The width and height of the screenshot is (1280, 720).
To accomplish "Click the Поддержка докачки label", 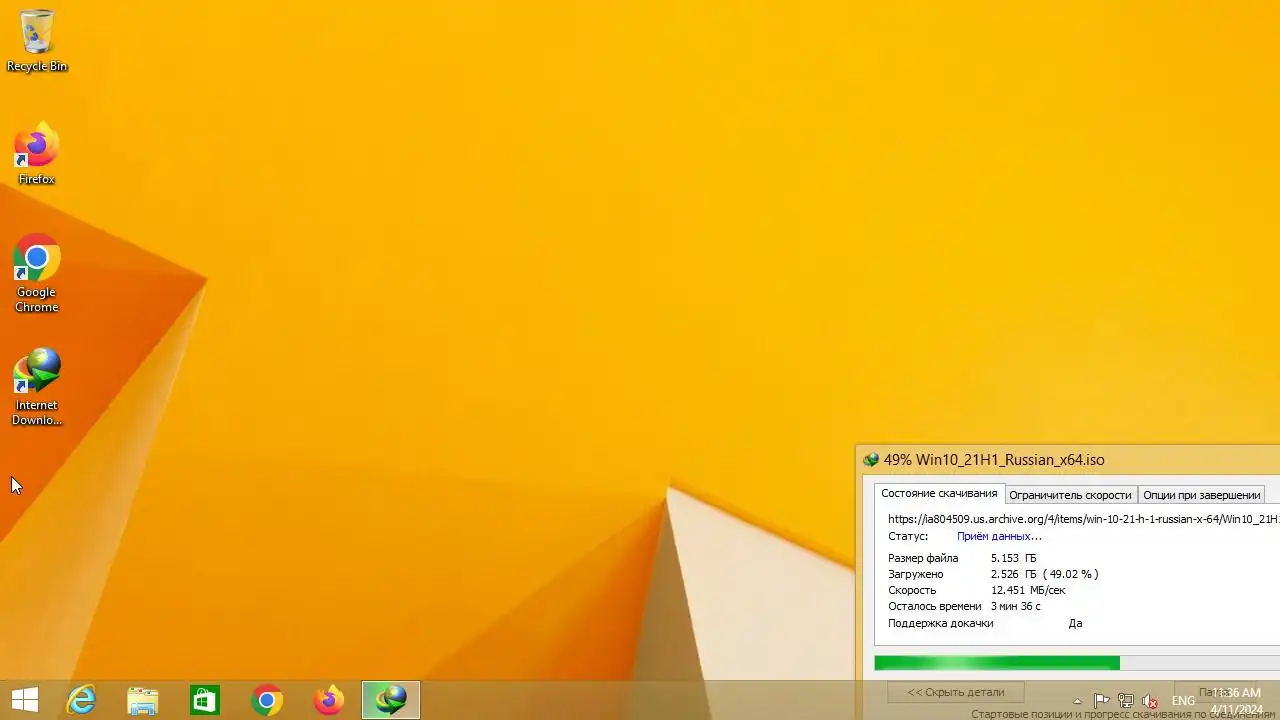I will point(941,623).
